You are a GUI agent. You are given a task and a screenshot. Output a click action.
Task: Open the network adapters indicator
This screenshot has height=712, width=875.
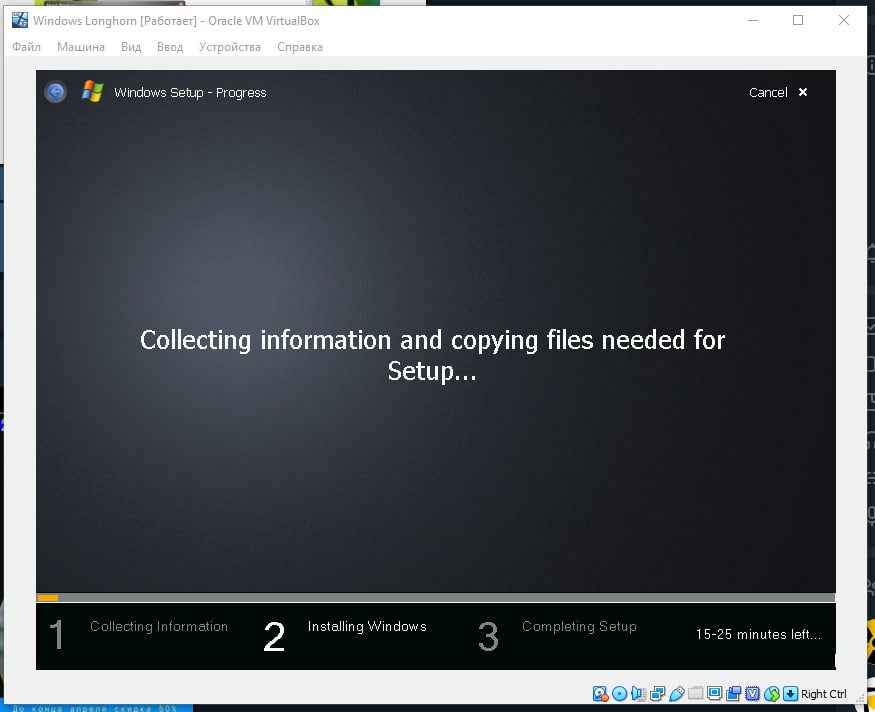click(657, 694)
